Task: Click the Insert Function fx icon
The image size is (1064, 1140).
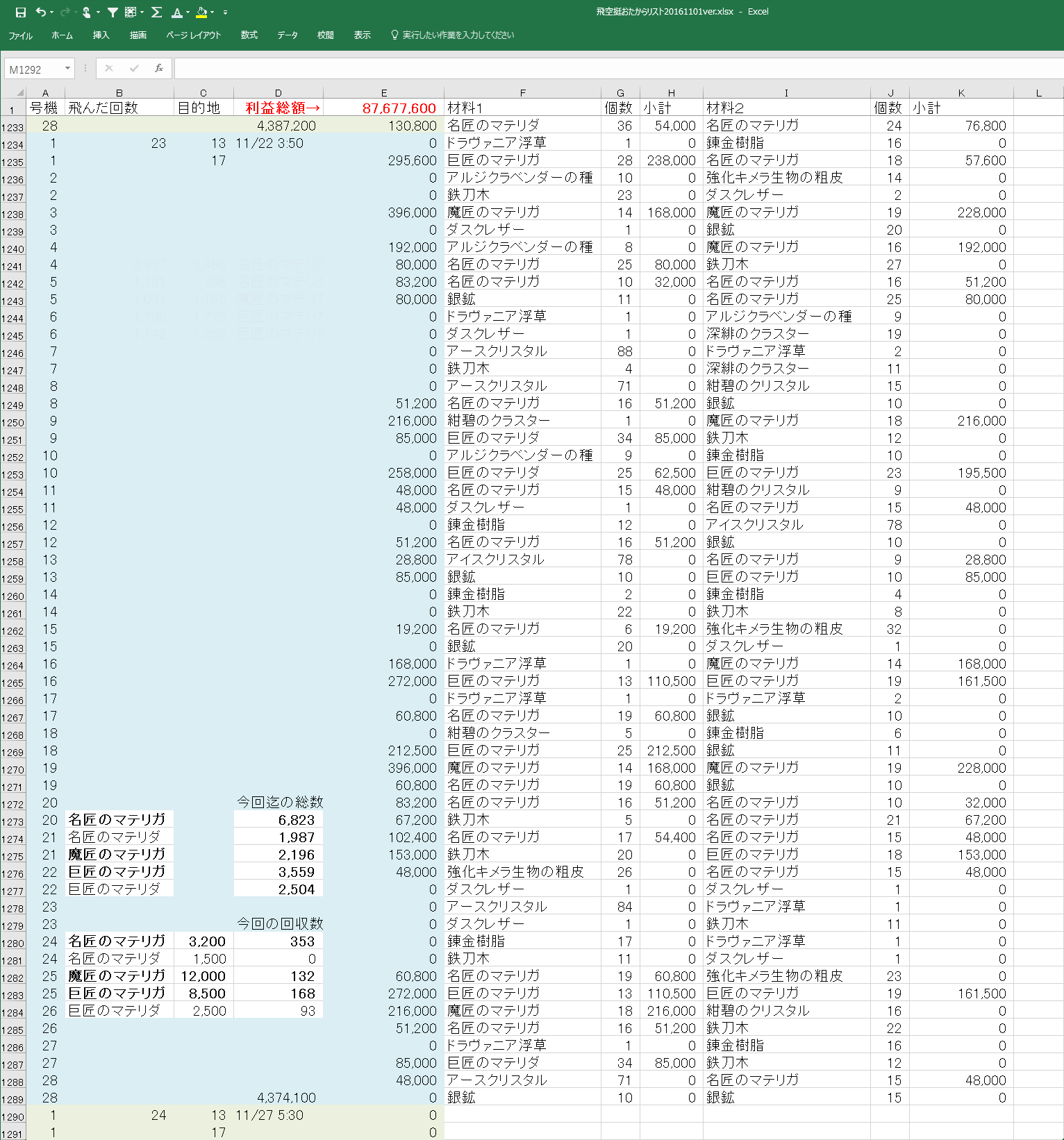Action: tap(159, 68)
